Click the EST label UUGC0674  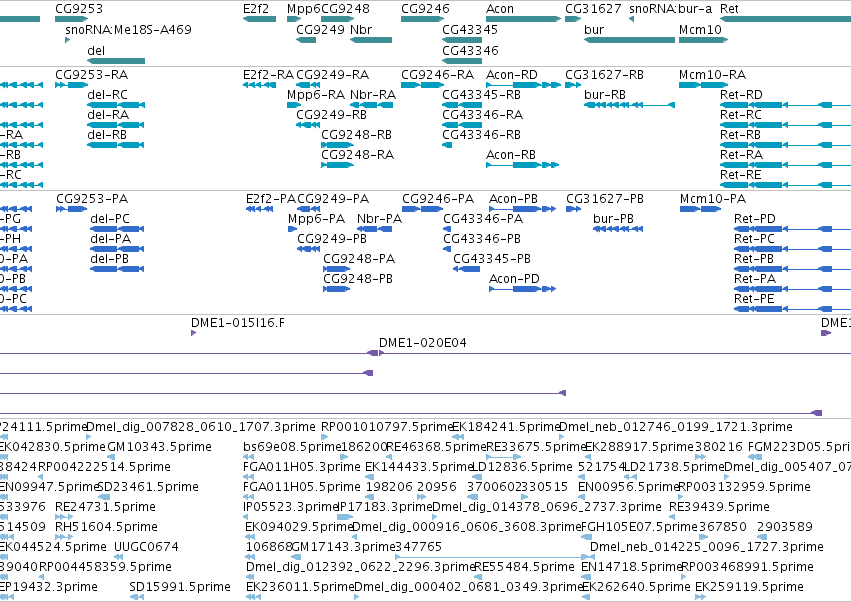pyautogui.click(x=146, y=547)
